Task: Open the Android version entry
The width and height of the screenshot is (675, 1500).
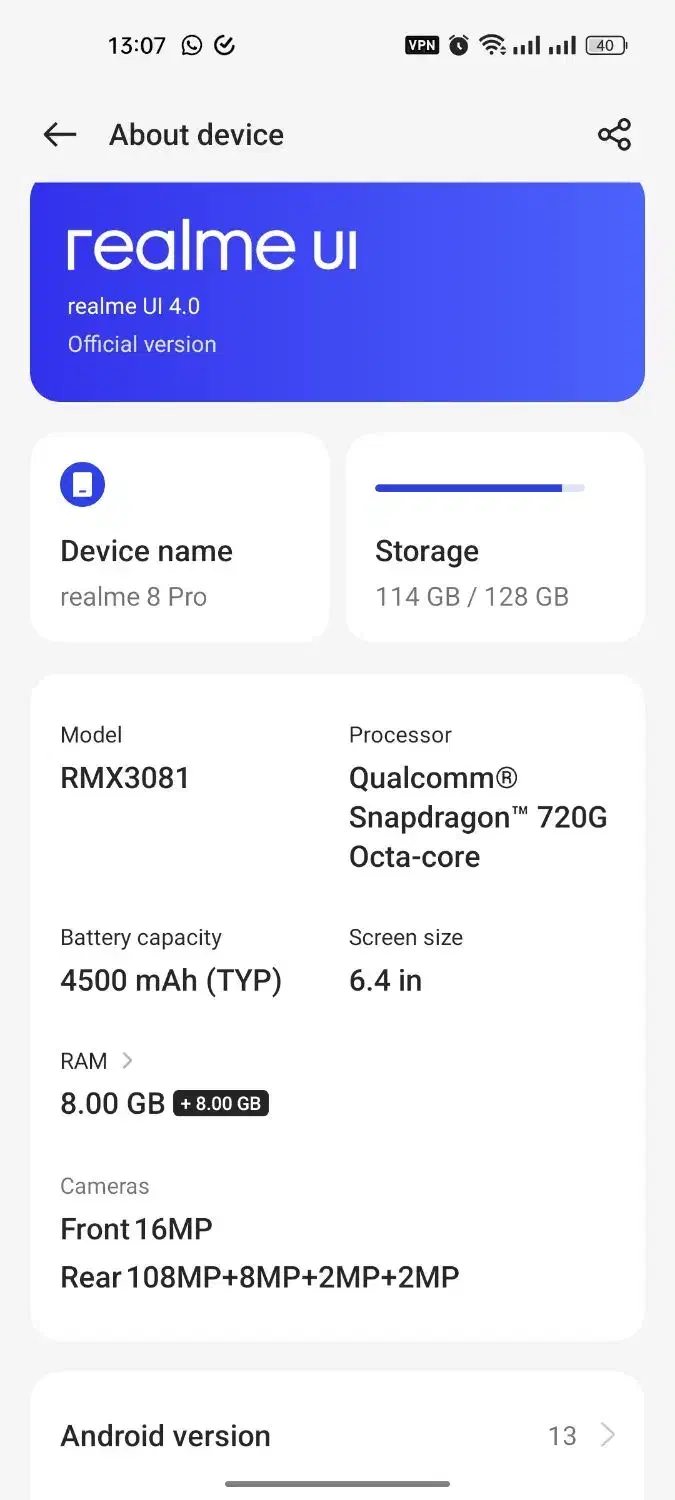Action: (166, 1436)
